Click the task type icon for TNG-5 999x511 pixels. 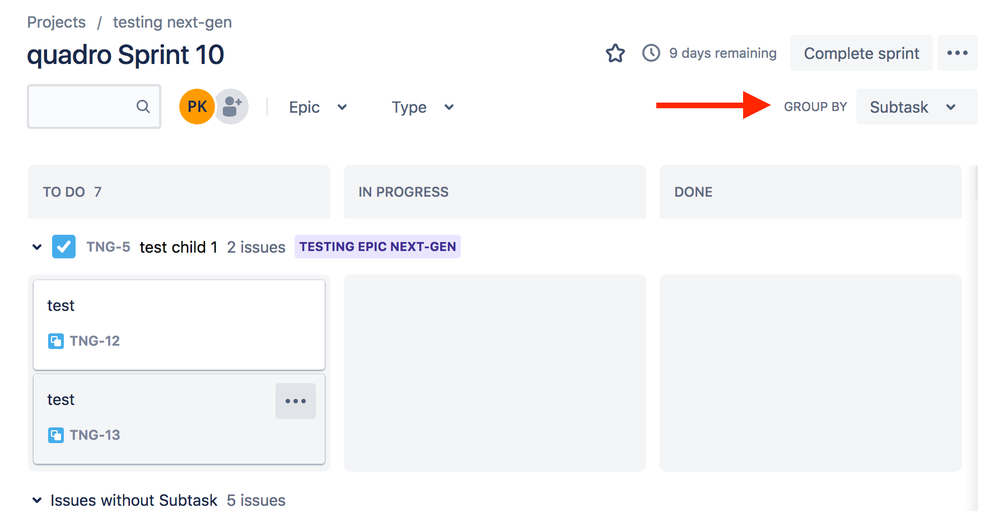(64, 247)
